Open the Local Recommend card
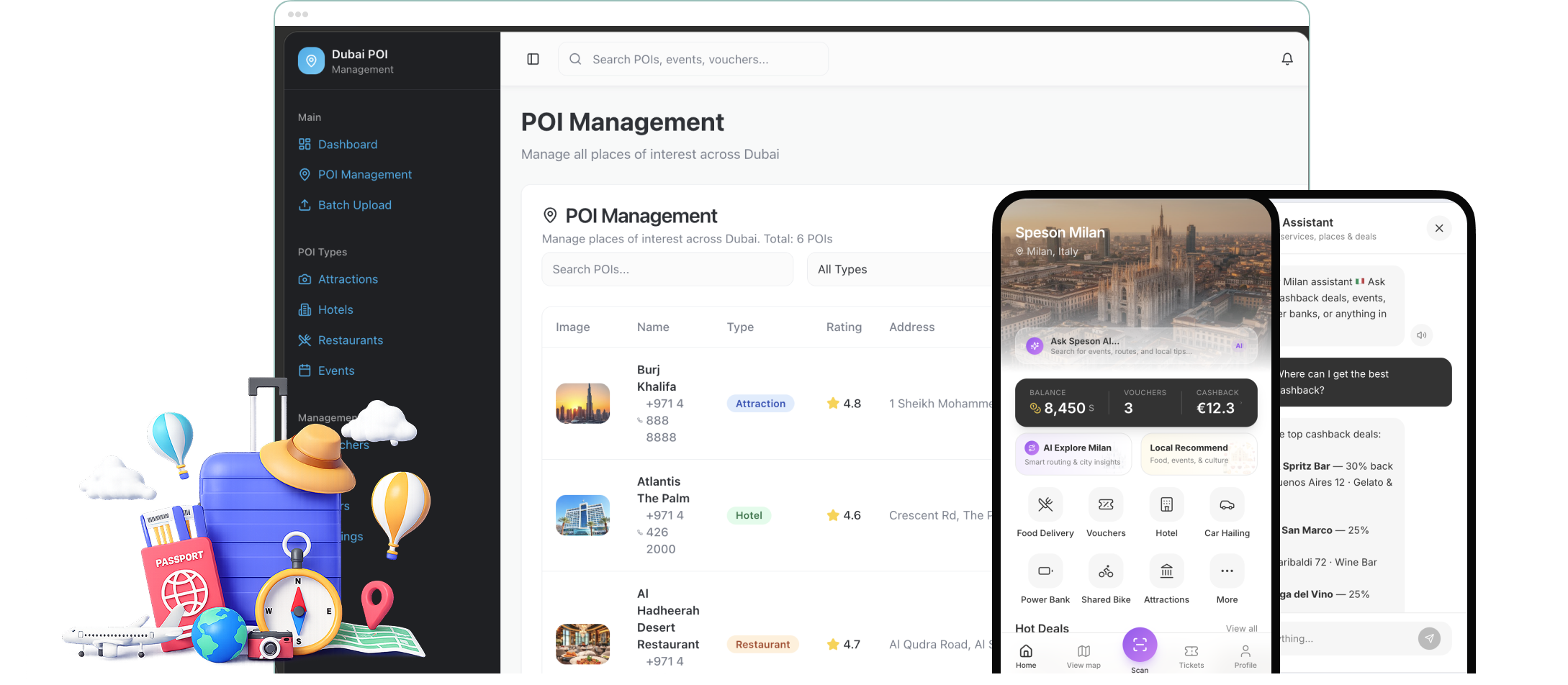1568x685 pixels. 1199,454
